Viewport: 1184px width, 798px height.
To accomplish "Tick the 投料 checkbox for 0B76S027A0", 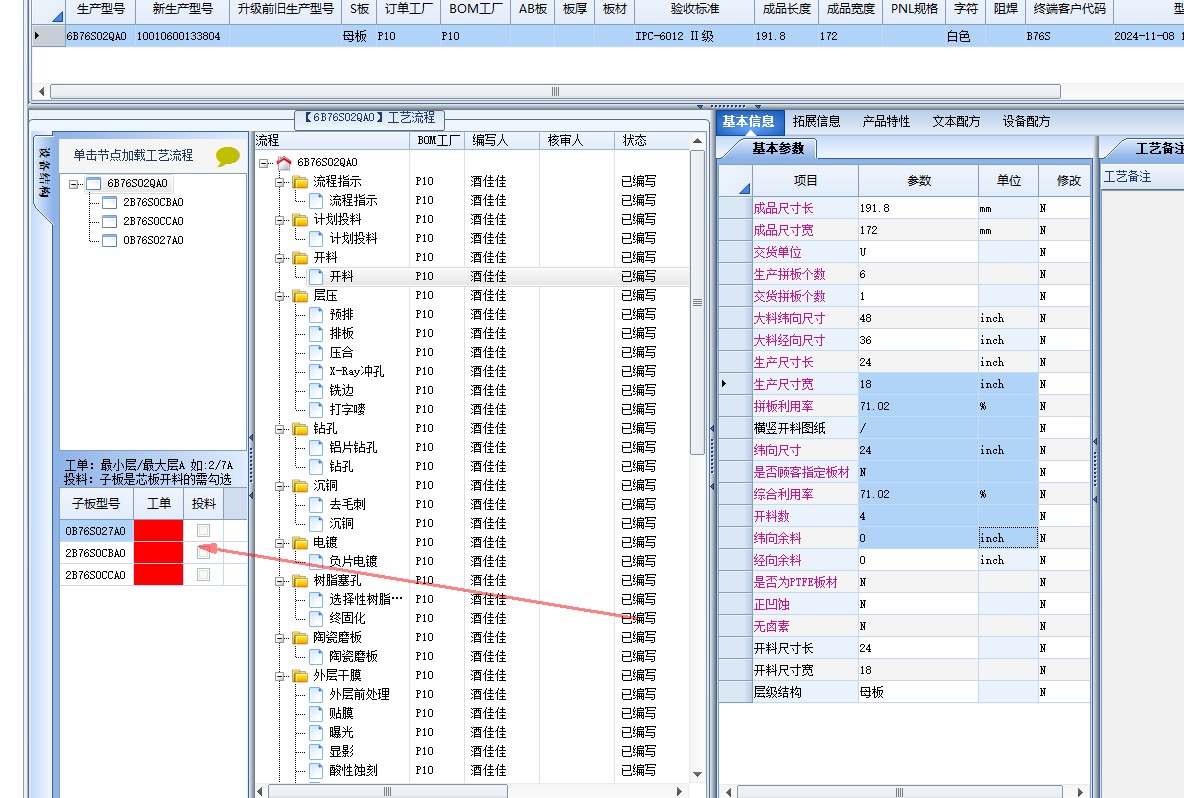I will coord(203,531).
